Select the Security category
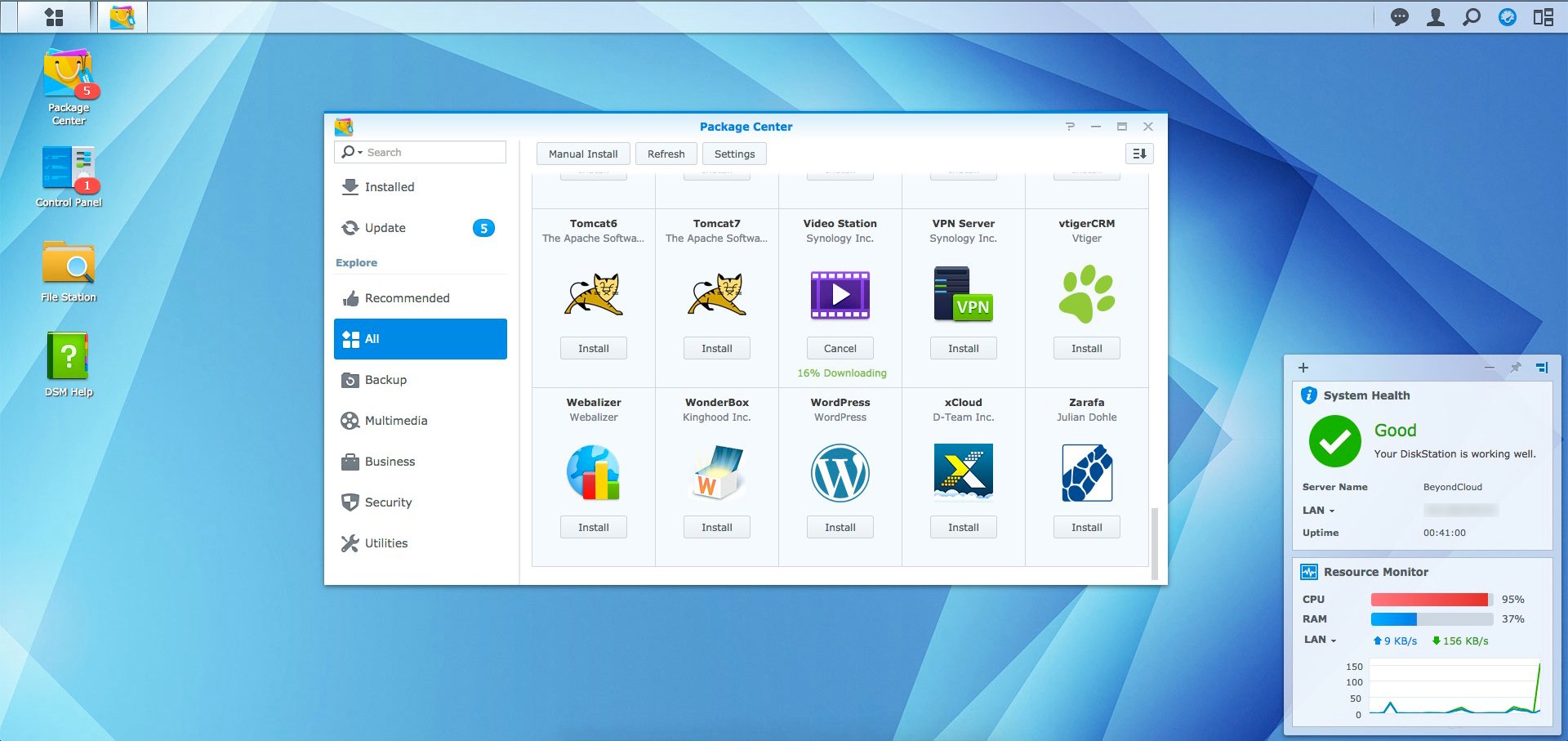The width and height of the screenshot is (1568, 741). (x=421, y=502)
